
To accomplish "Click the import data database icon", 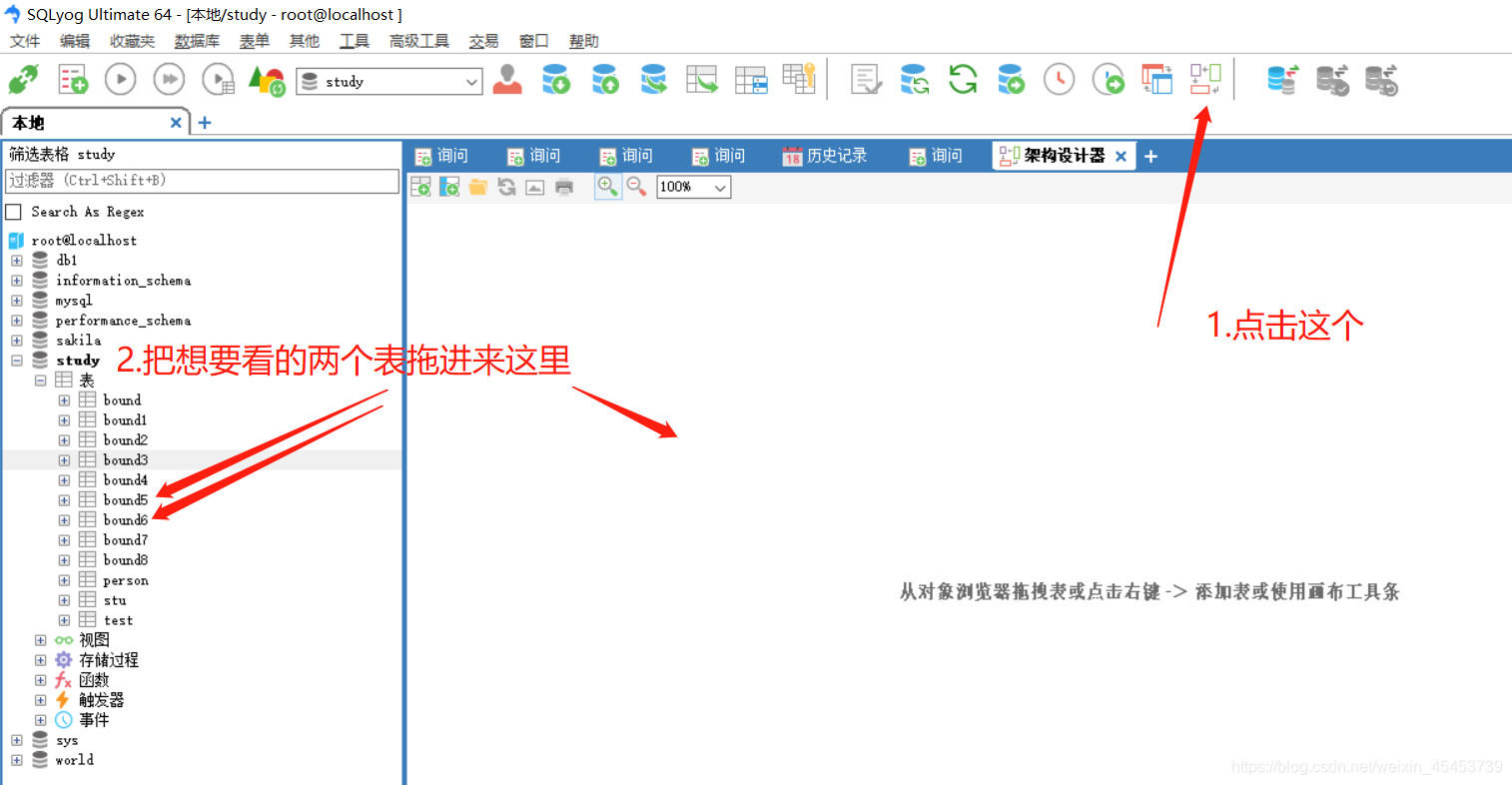I will click(556, 79).
